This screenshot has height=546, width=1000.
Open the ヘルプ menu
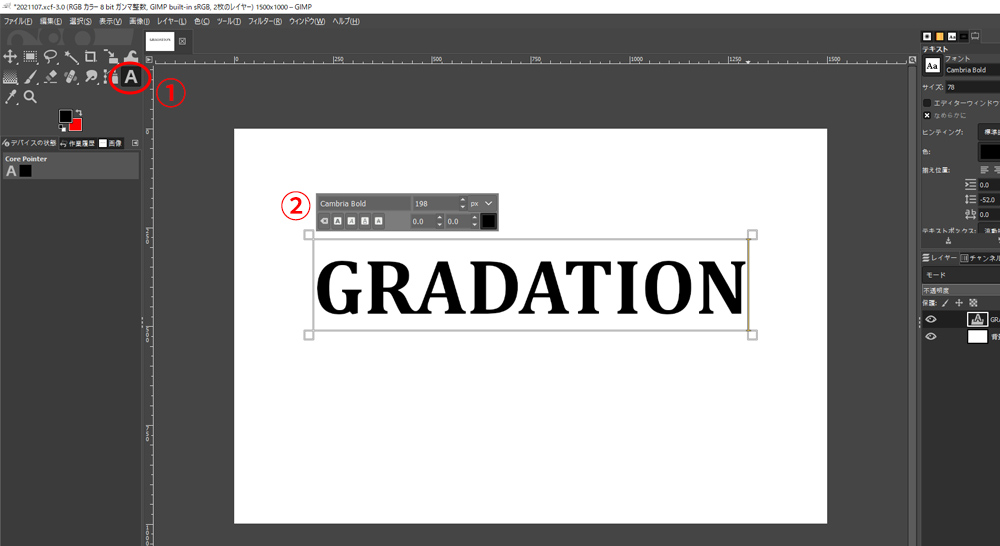tap(346, 21)
